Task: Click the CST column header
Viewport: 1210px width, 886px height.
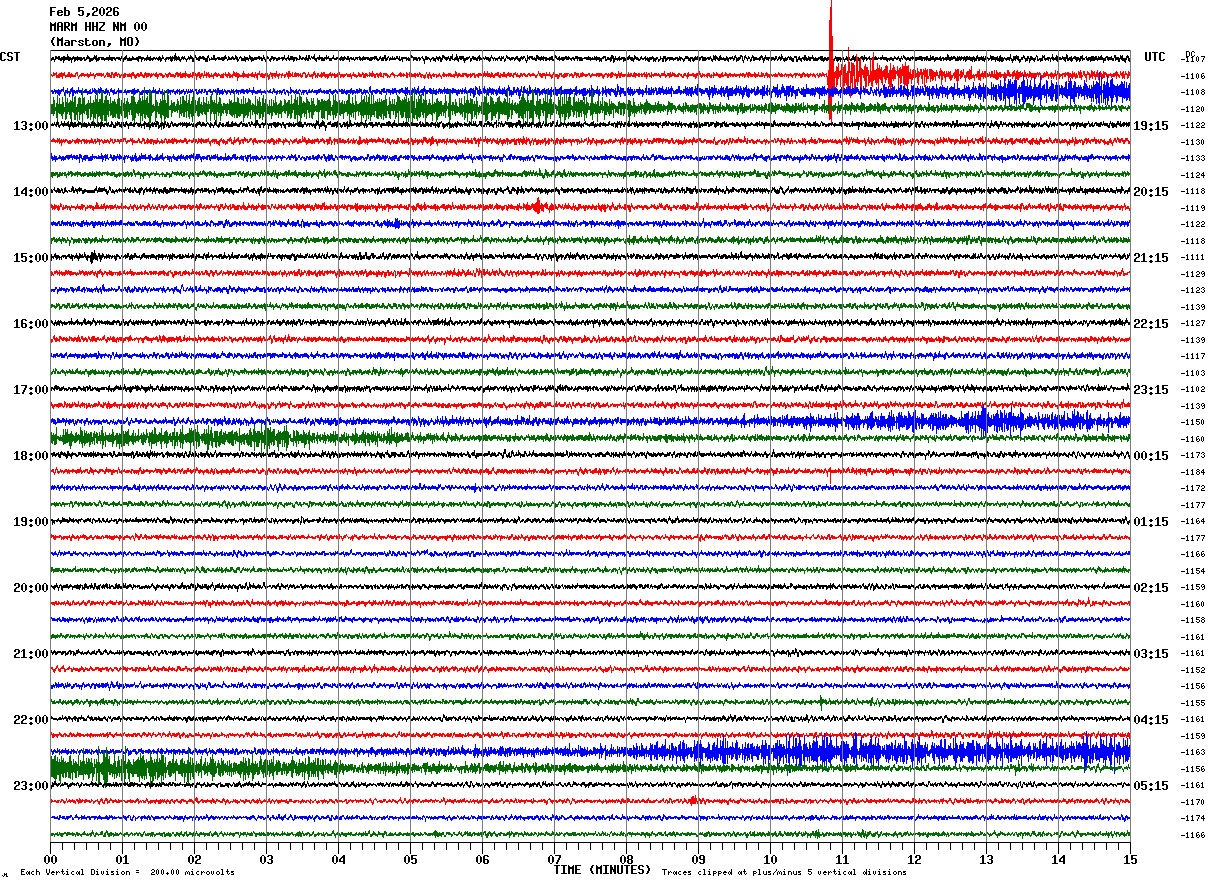Action: [10, 57]
